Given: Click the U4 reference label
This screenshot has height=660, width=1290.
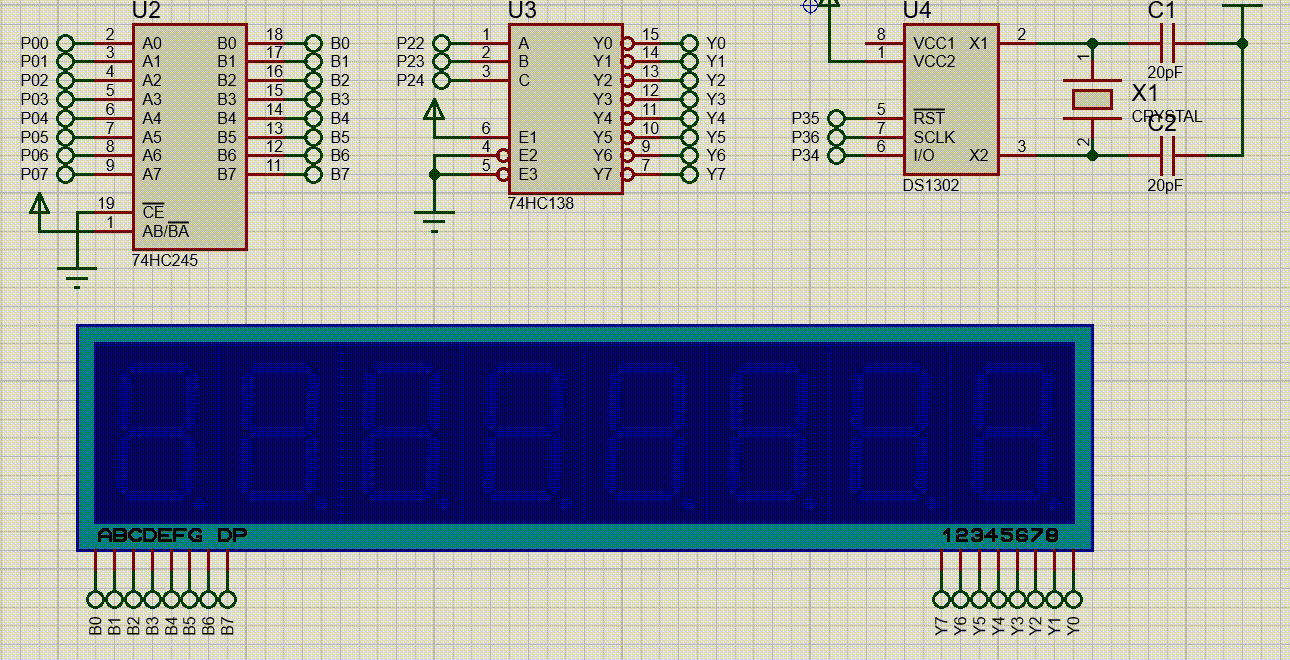Looking at the screenshot, I should pos(917,11).
